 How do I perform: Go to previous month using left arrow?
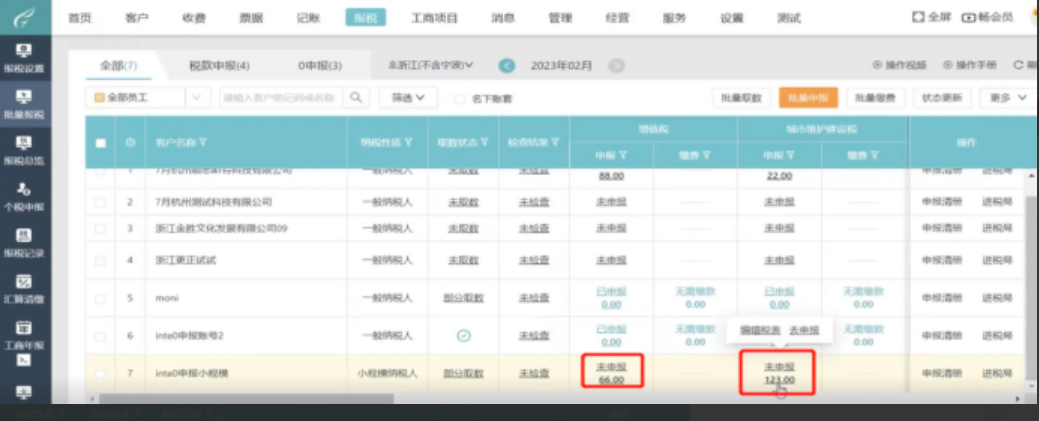coord(507,66)
